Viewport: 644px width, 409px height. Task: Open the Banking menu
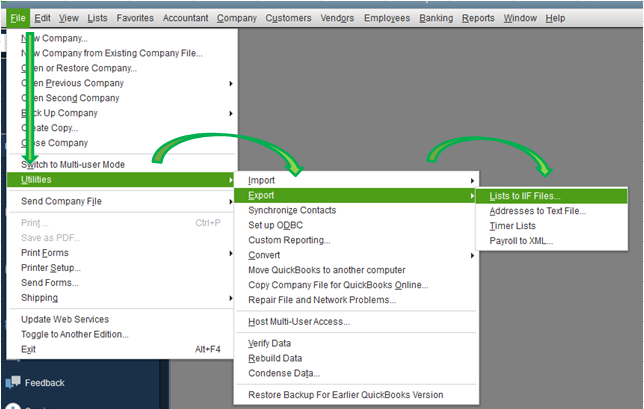pos(436,18)
